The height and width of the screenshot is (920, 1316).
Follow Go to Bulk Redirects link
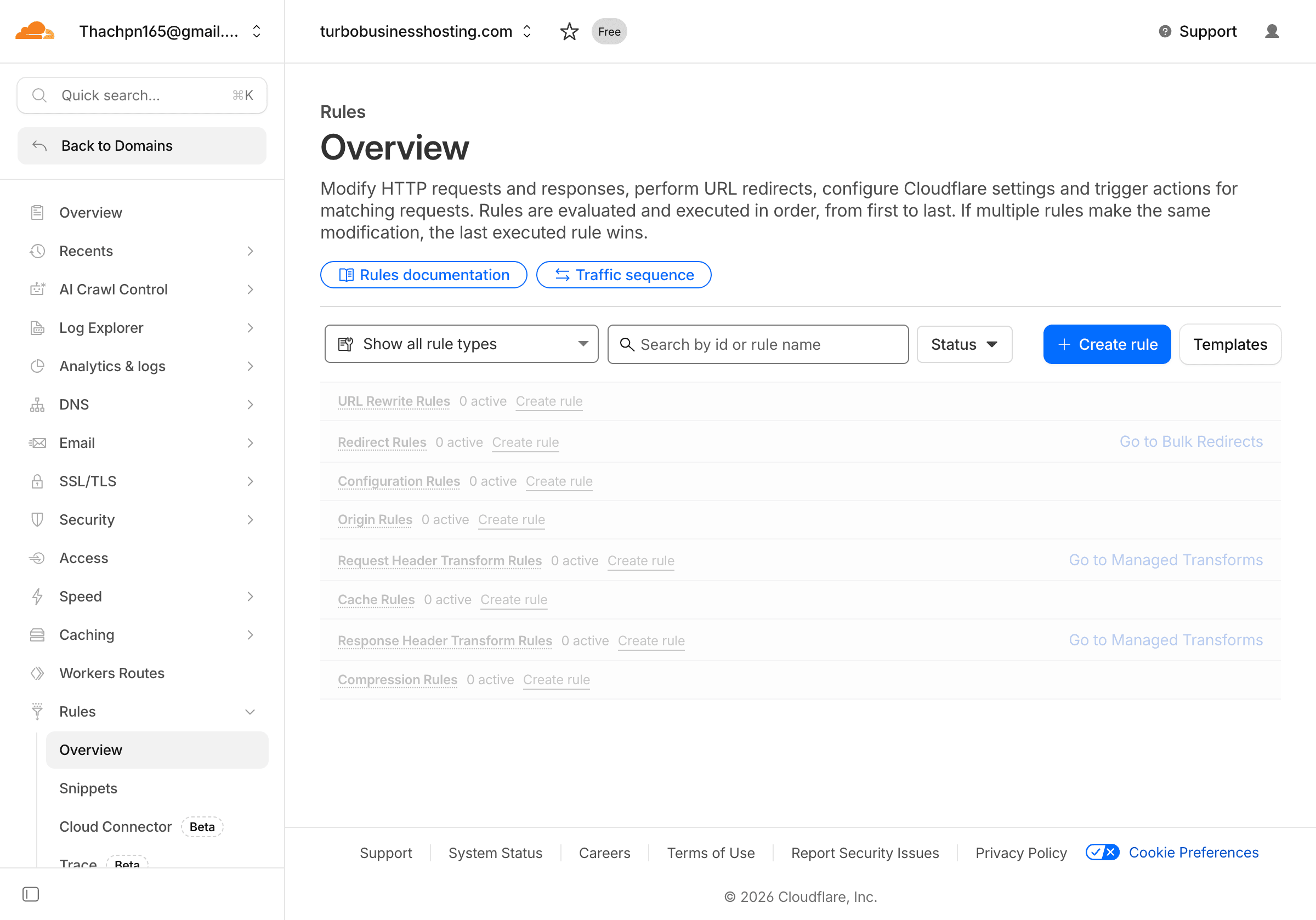pos(1191,441)
